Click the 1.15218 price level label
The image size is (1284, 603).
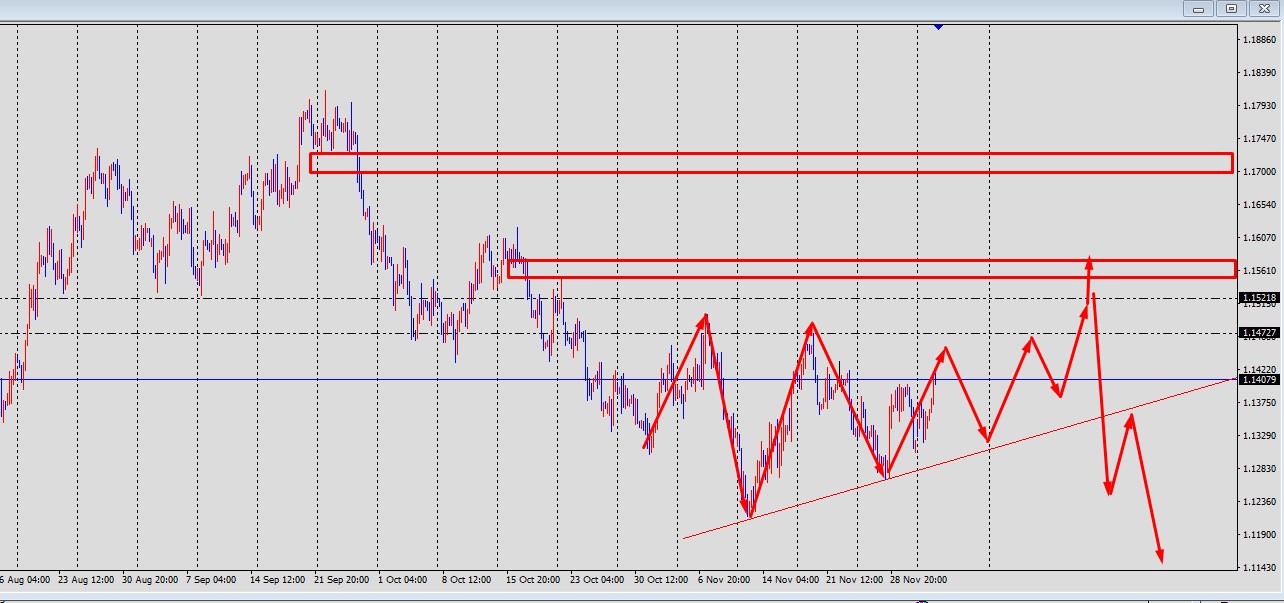[1258, 298]
